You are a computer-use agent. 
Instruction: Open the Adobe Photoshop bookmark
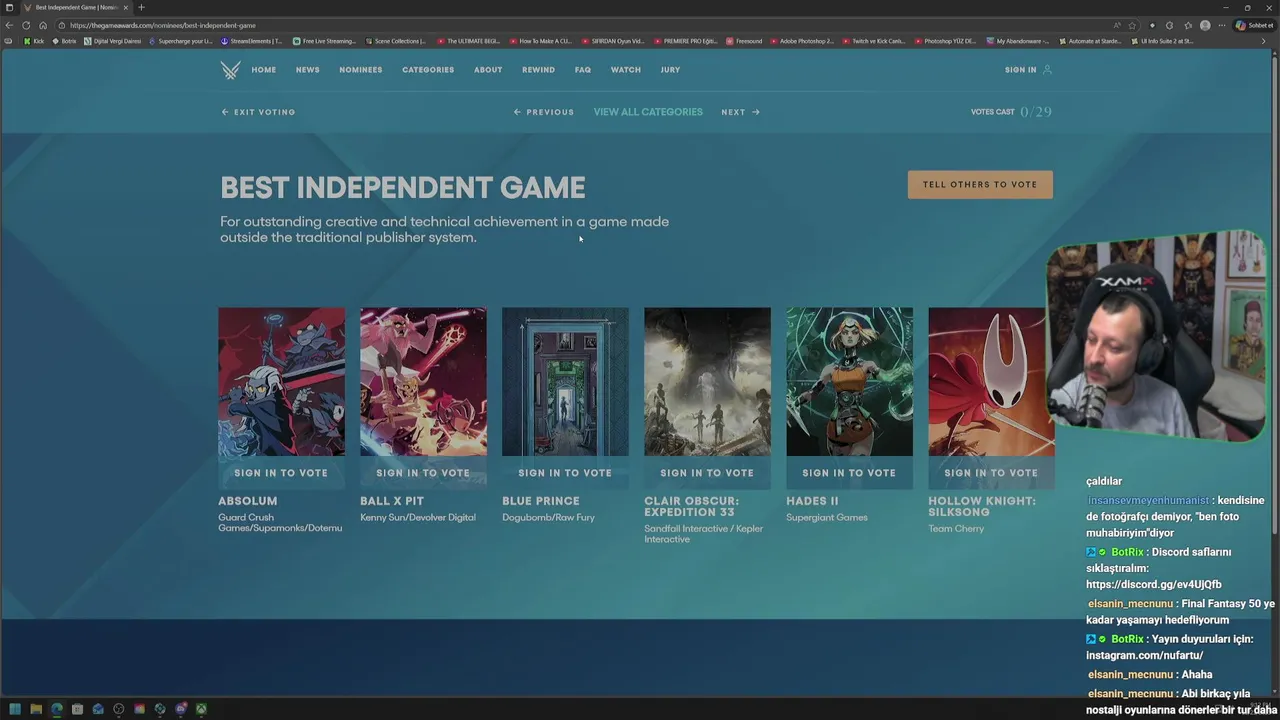(802, 41)
